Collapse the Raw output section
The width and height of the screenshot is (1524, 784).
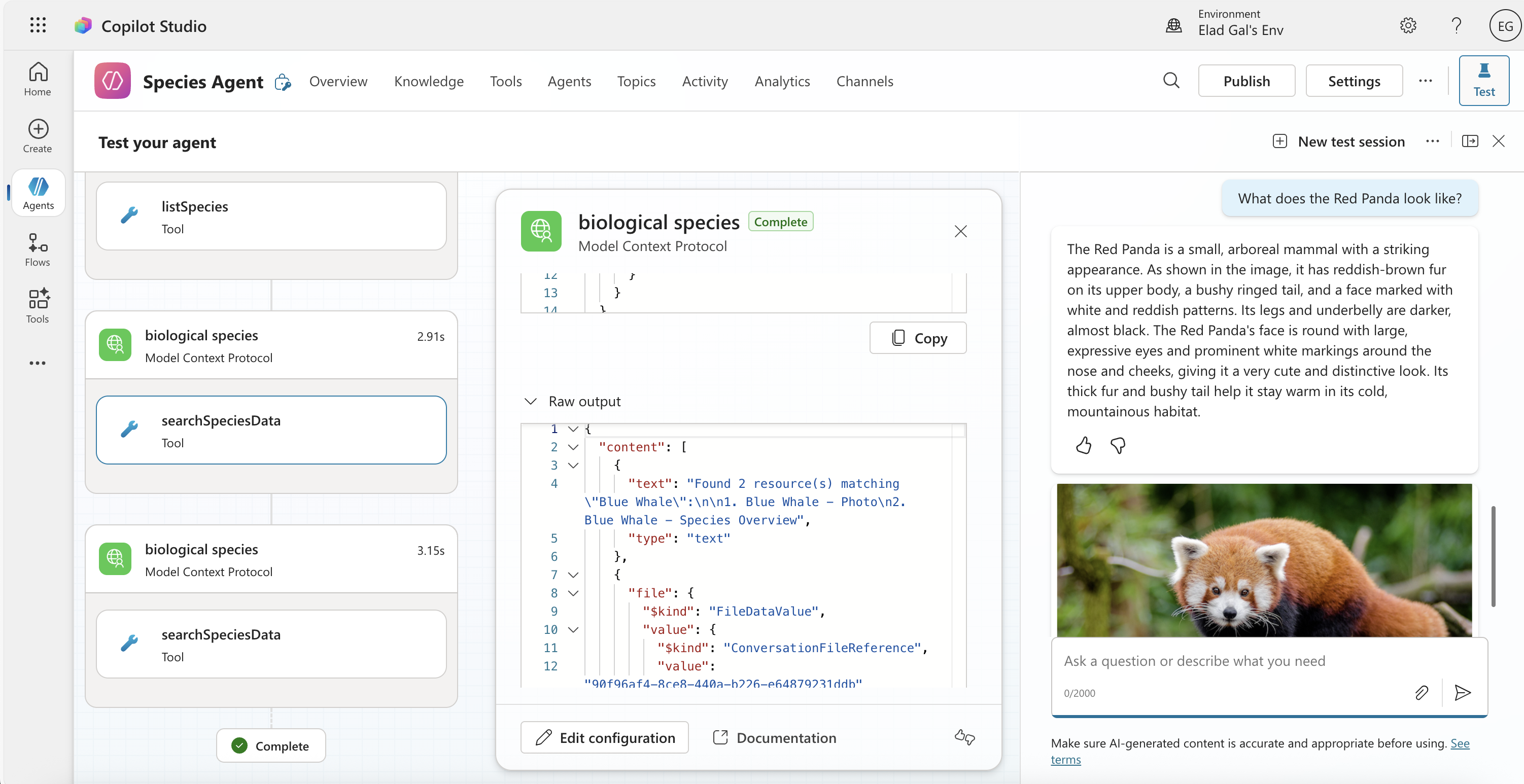click(531, 402)
